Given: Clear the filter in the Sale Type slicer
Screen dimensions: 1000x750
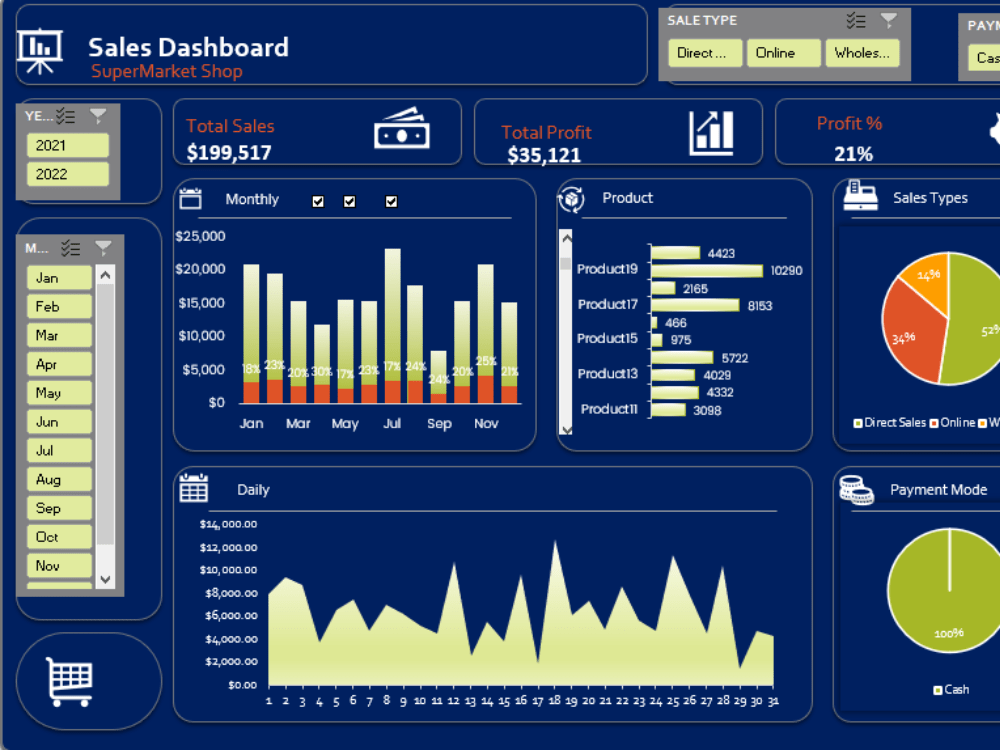Looking at the screenshot, I should [x=888, y=21].
